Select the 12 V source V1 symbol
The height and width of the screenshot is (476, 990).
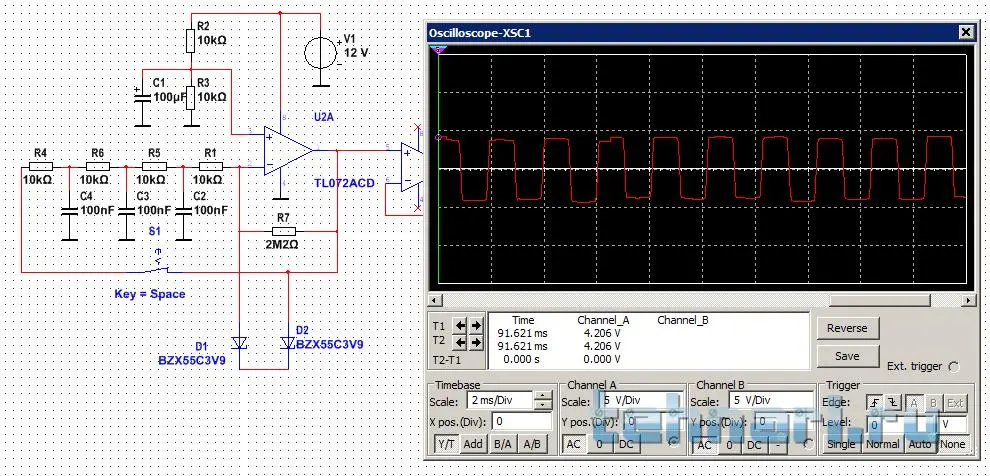[321, 52]
